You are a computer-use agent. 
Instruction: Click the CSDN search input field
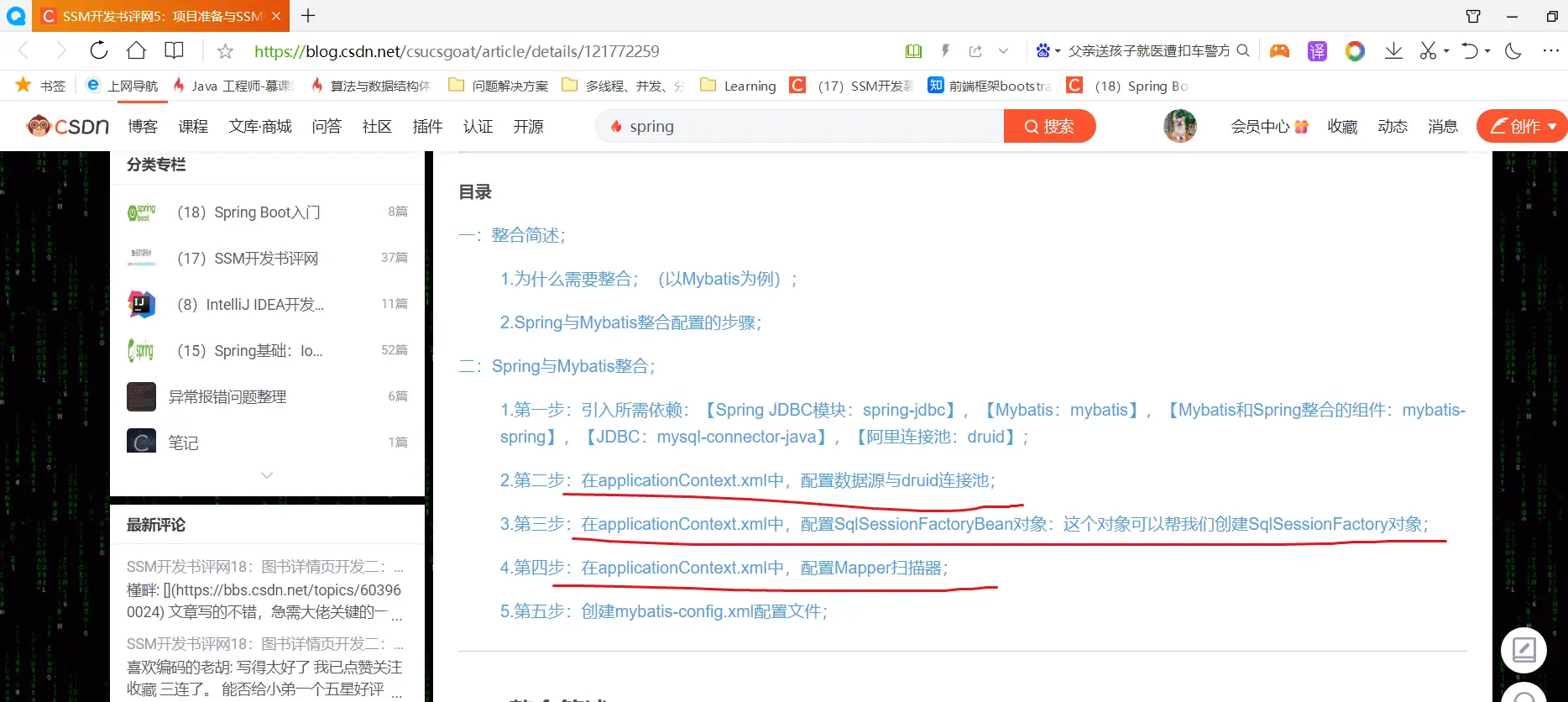(x=800, y=126)
